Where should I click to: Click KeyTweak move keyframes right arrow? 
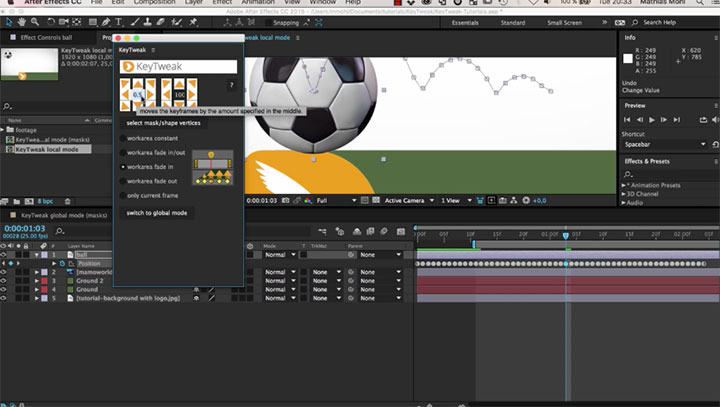151,95
